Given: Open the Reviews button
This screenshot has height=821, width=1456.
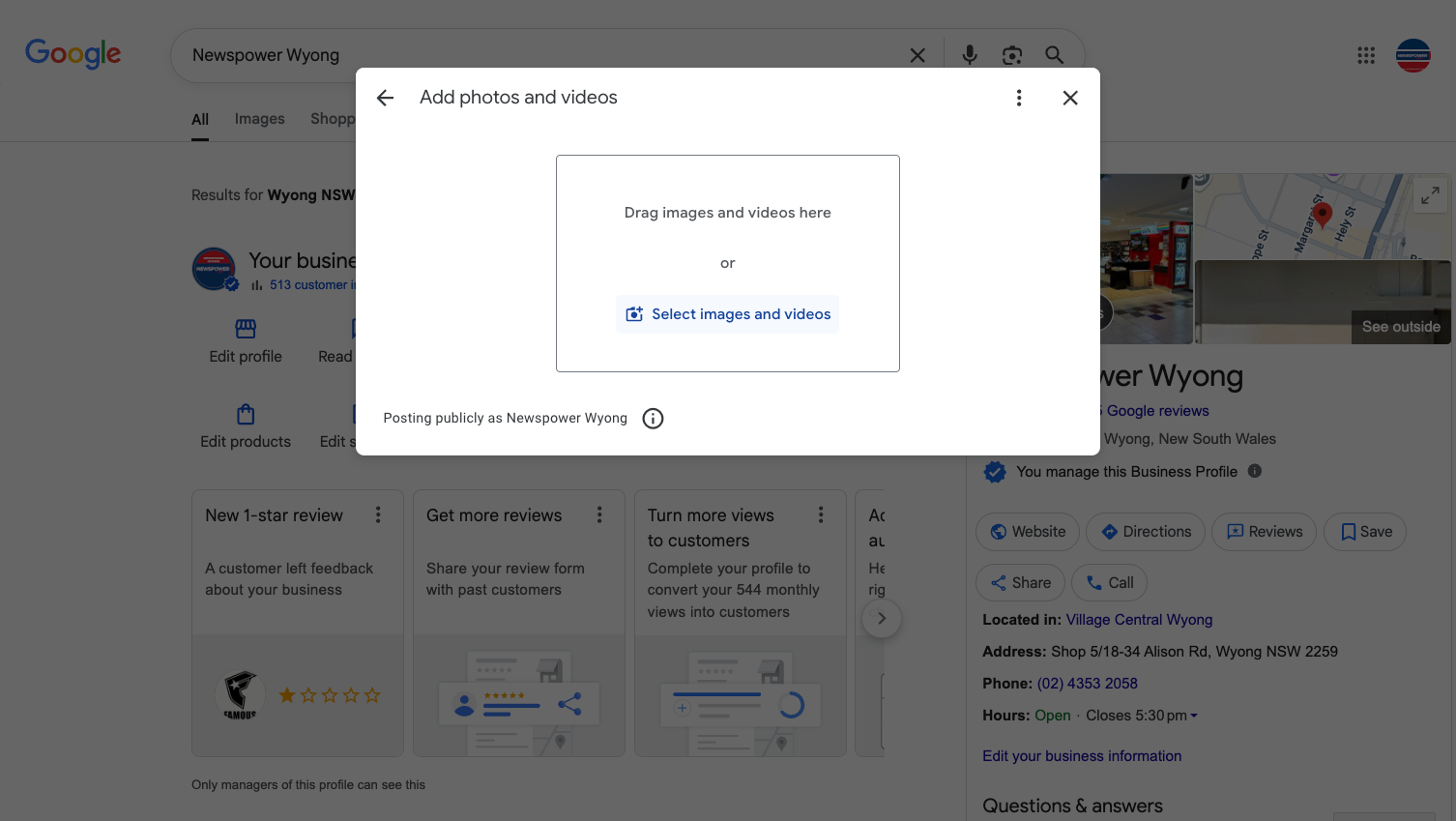Looking at the screenshot, I should 1265,532.
